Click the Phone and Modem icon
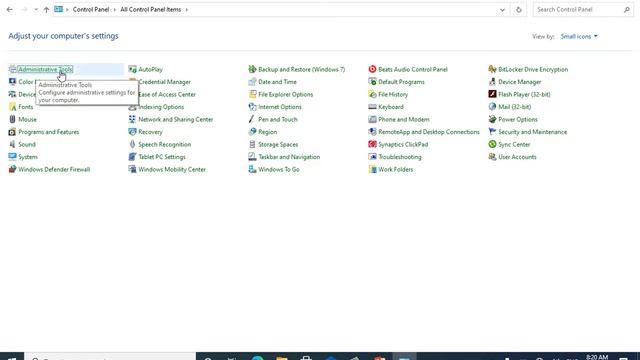 click(372, 120)
